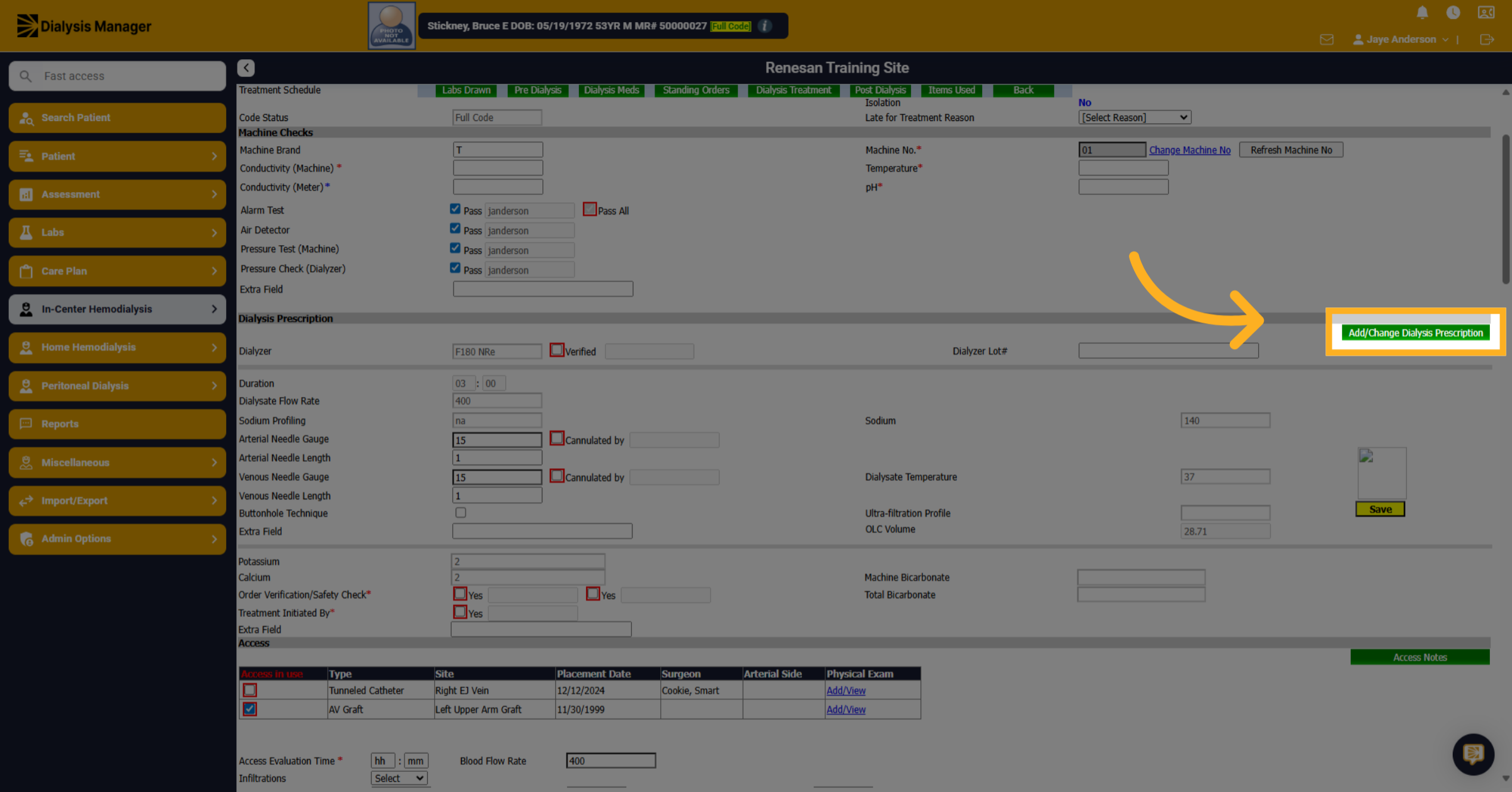Toggle Alarm Test Pass checkbox
Image resolution: width=1512 pixels, height=792 pixels.
coord(455,209)
